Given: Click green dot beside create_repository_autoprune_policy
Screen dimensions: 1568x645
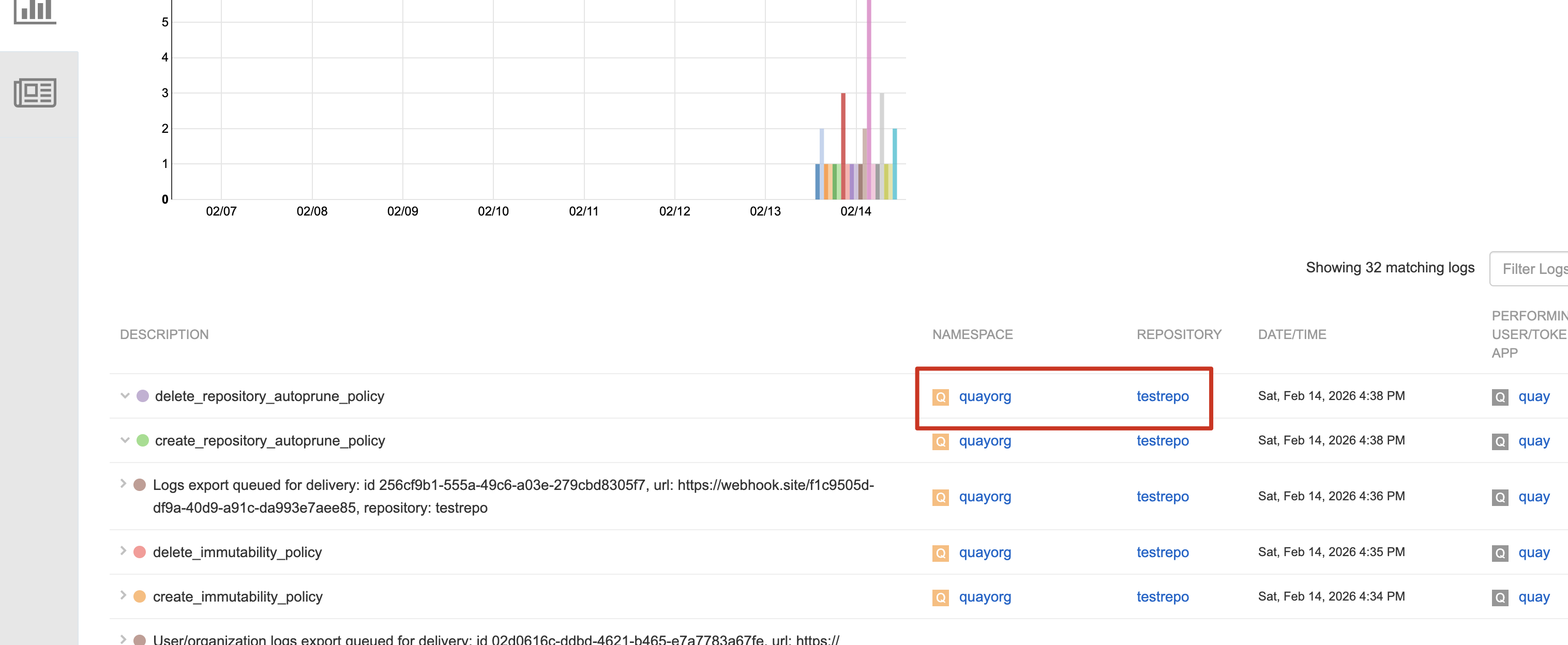Looking at the screenshot, I should pos(142,440).
